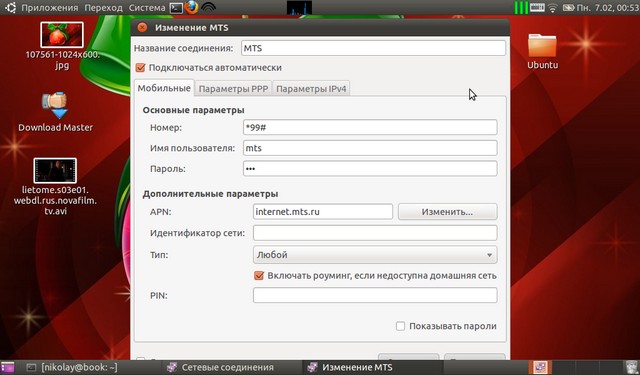Toggle roaming if home network unavailable
Screen dimensions: 640x375
[259, 275]
